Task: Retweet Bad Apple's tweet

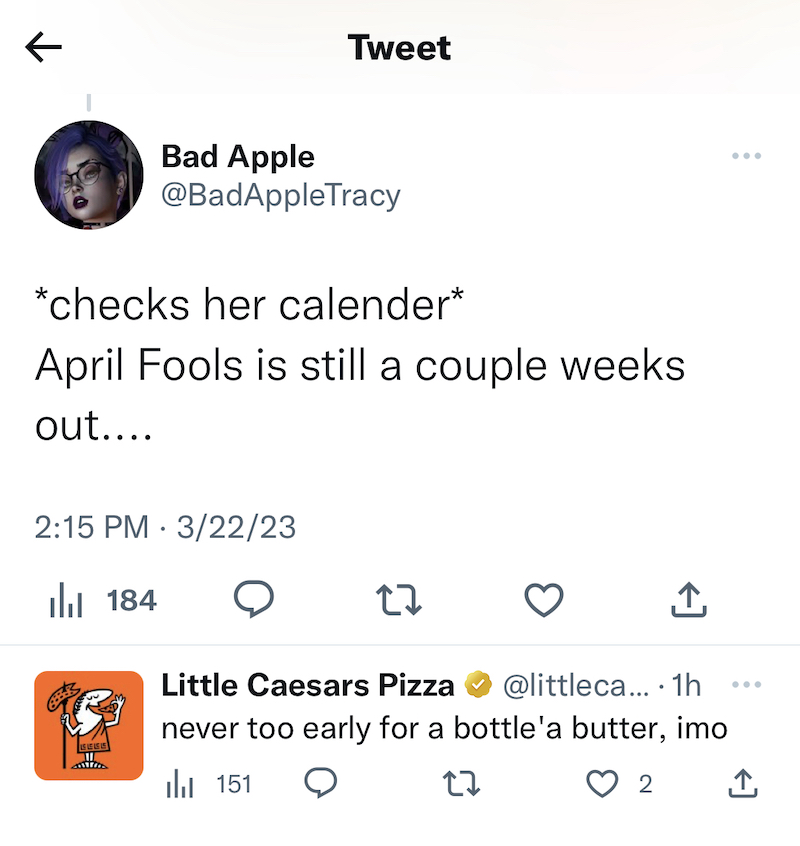Action: pos(398,600)
